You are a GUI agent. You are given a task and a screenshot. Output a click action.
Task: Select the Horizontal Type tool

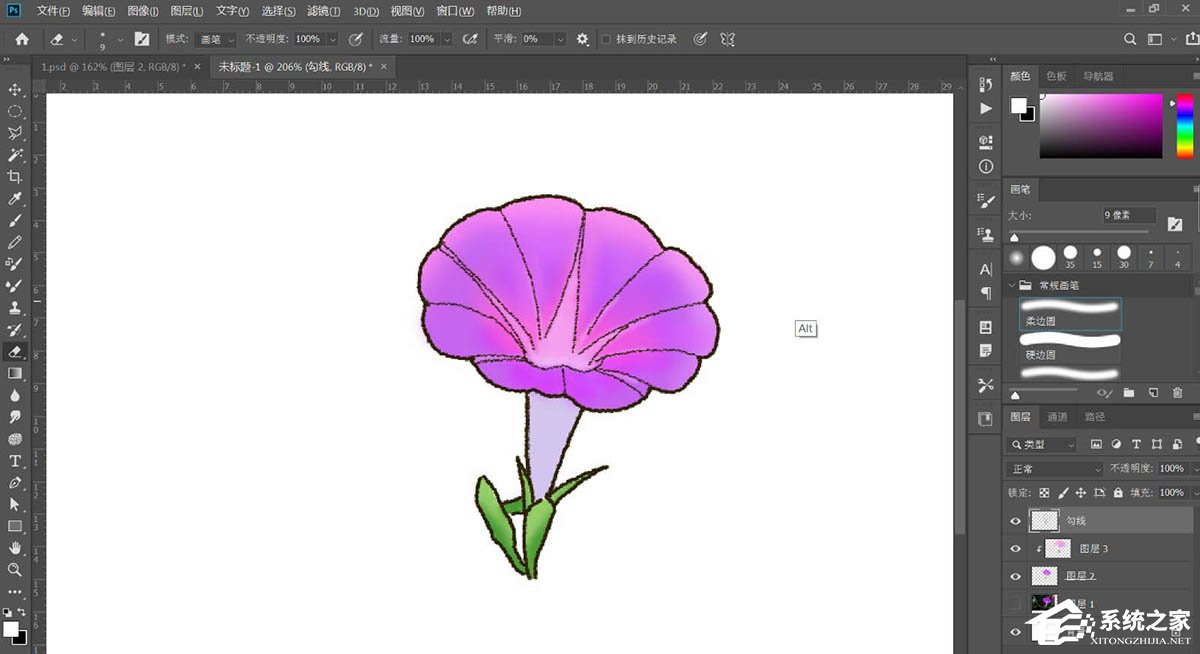point(15,461)
